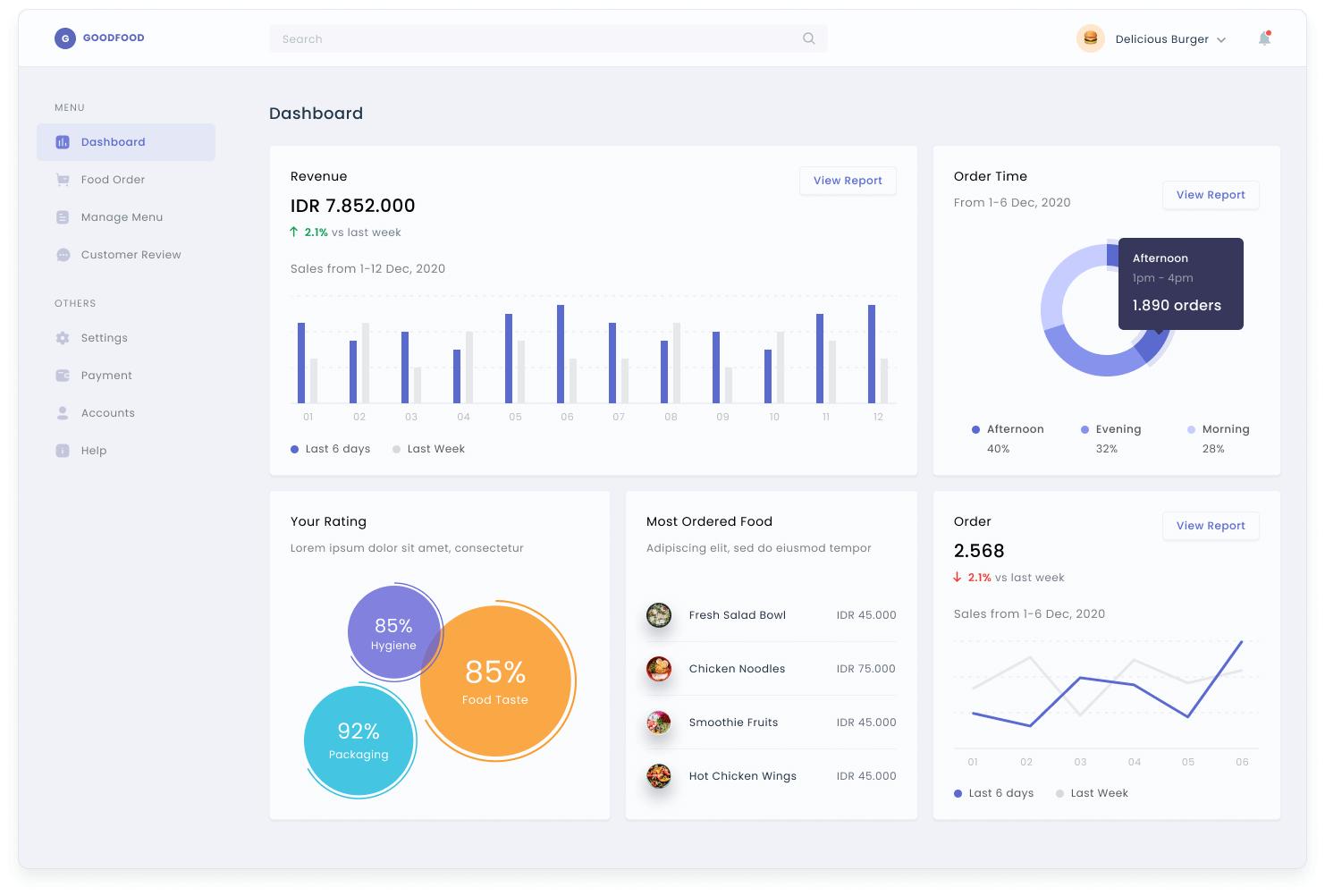Open the Dashboard menu item

pyautogui.click(x=126, y=142)
